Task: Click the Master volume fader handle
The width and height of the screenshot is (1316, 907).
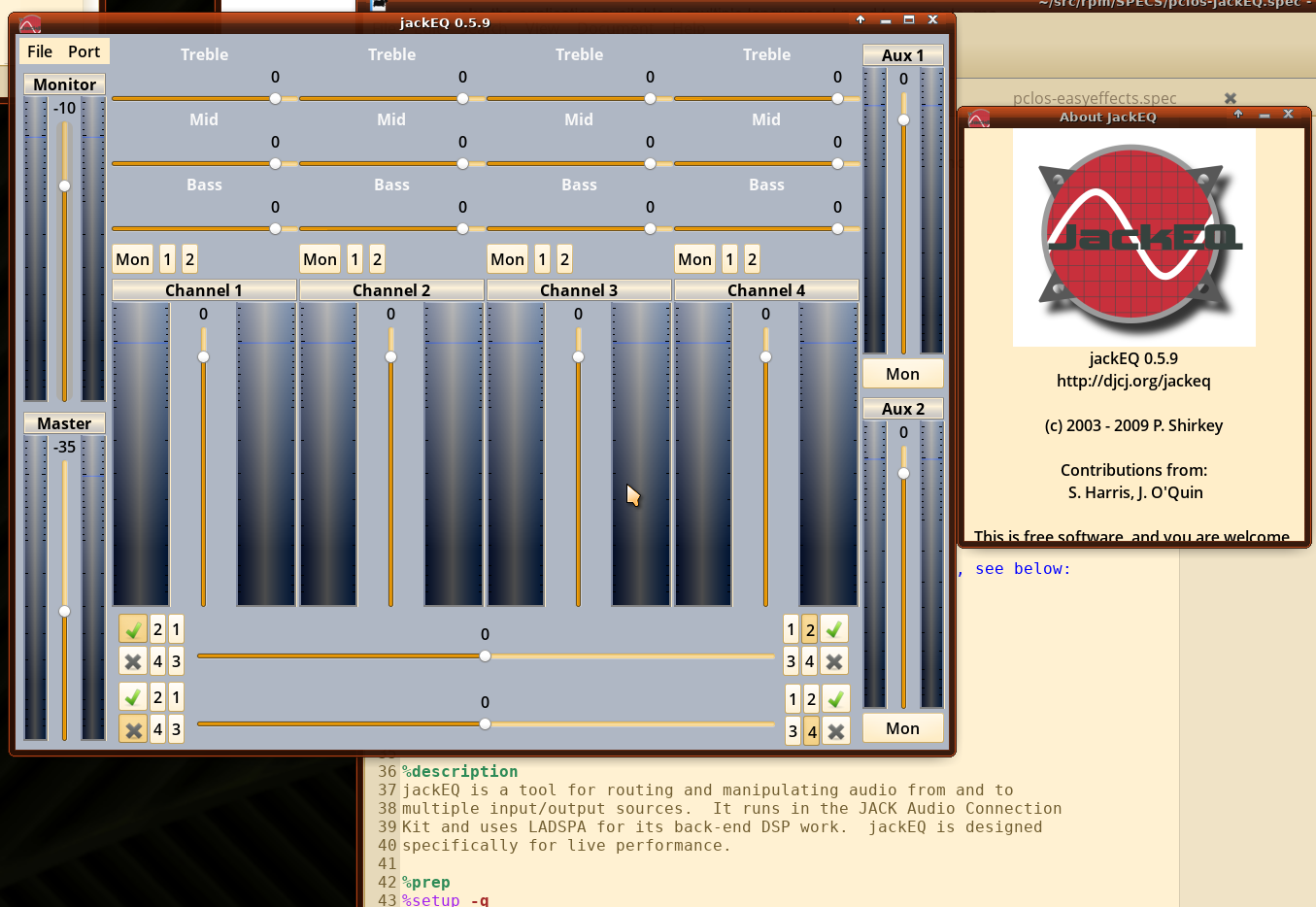Action: coord(64,611)
